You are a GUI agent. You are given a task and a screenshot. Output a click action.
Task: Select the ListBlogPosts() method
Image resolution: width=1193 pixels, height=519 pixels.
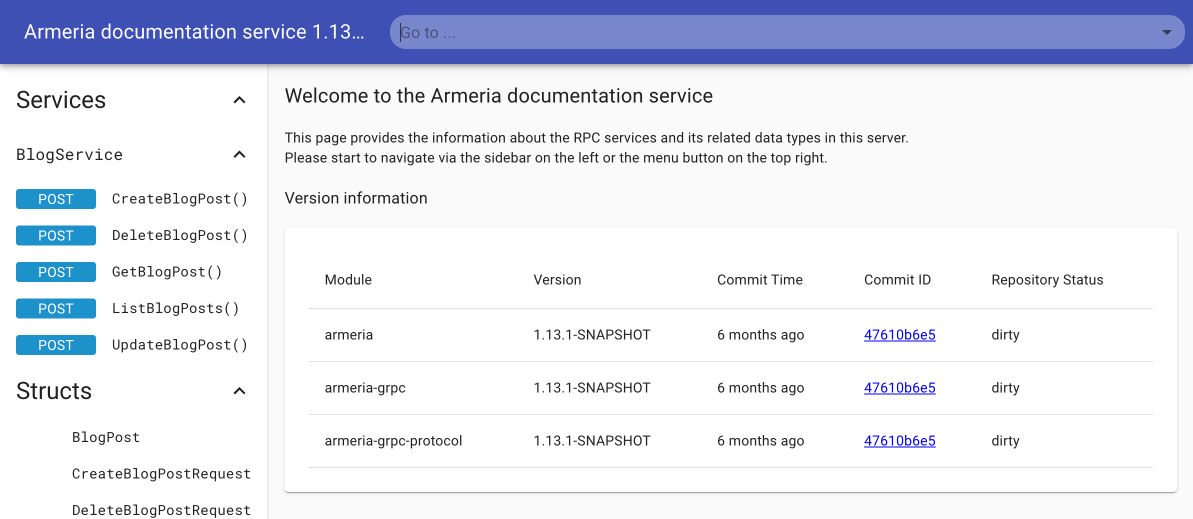tap(175, 309)
